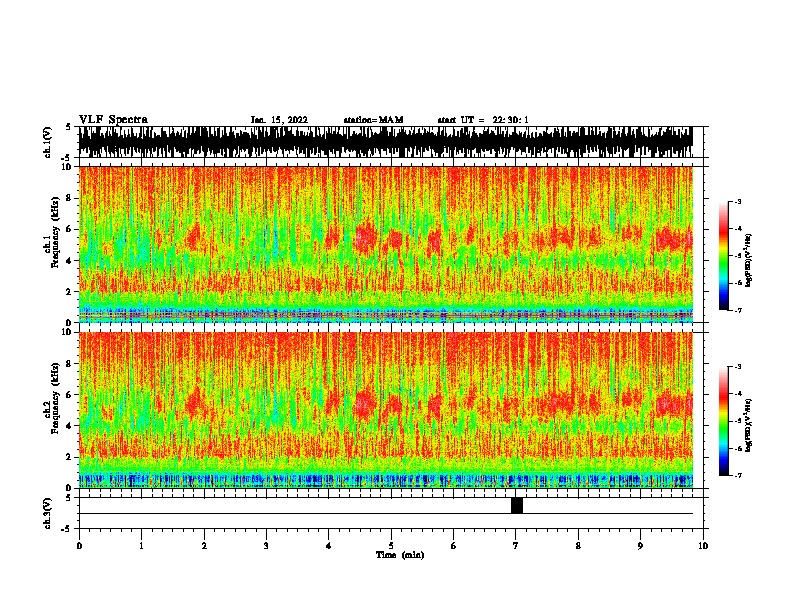This screenshot has height=612, width=792.
Task: Click the '2' kHz tick on ch.2 frequency axis
Action: [70, 457]
